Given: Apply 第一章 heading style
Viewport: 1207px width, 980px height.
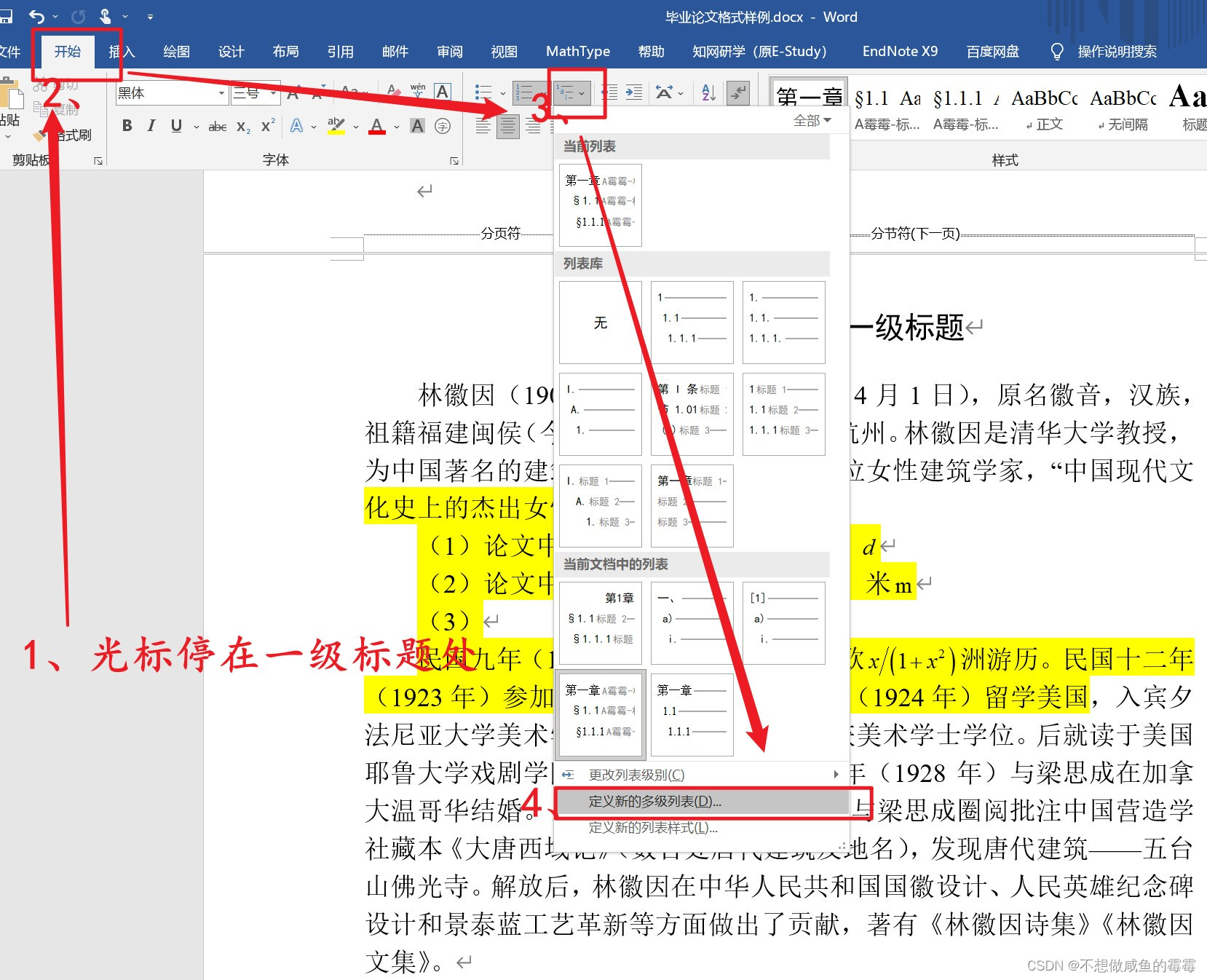Looking at the screenshot, I should [x=810, y=93].
